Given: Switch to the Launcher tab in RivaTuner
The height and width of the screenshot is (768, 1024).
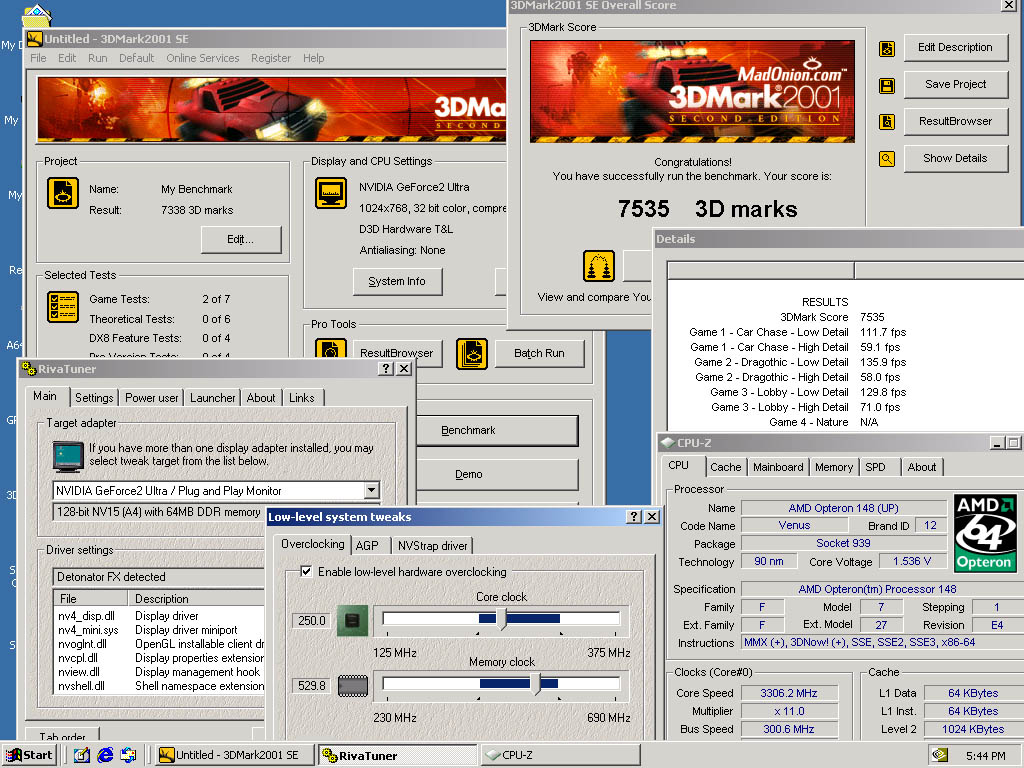Looking at the screenshot, I should (x=212, y=398).
